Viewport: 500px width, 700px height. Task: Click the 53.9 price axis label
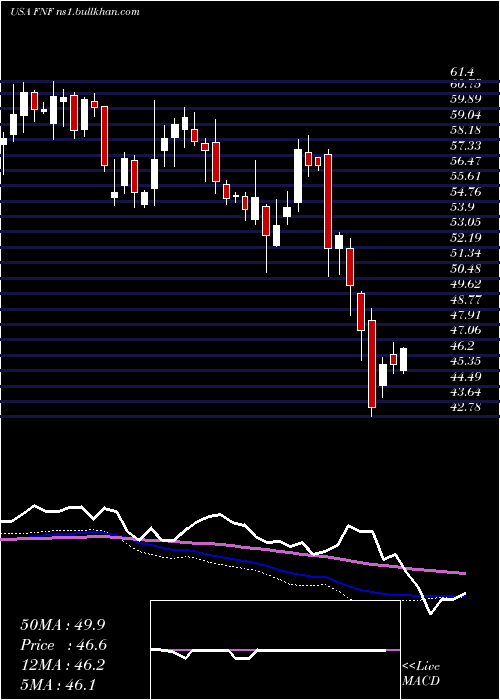pyautogui.click(x=462, y=207)
